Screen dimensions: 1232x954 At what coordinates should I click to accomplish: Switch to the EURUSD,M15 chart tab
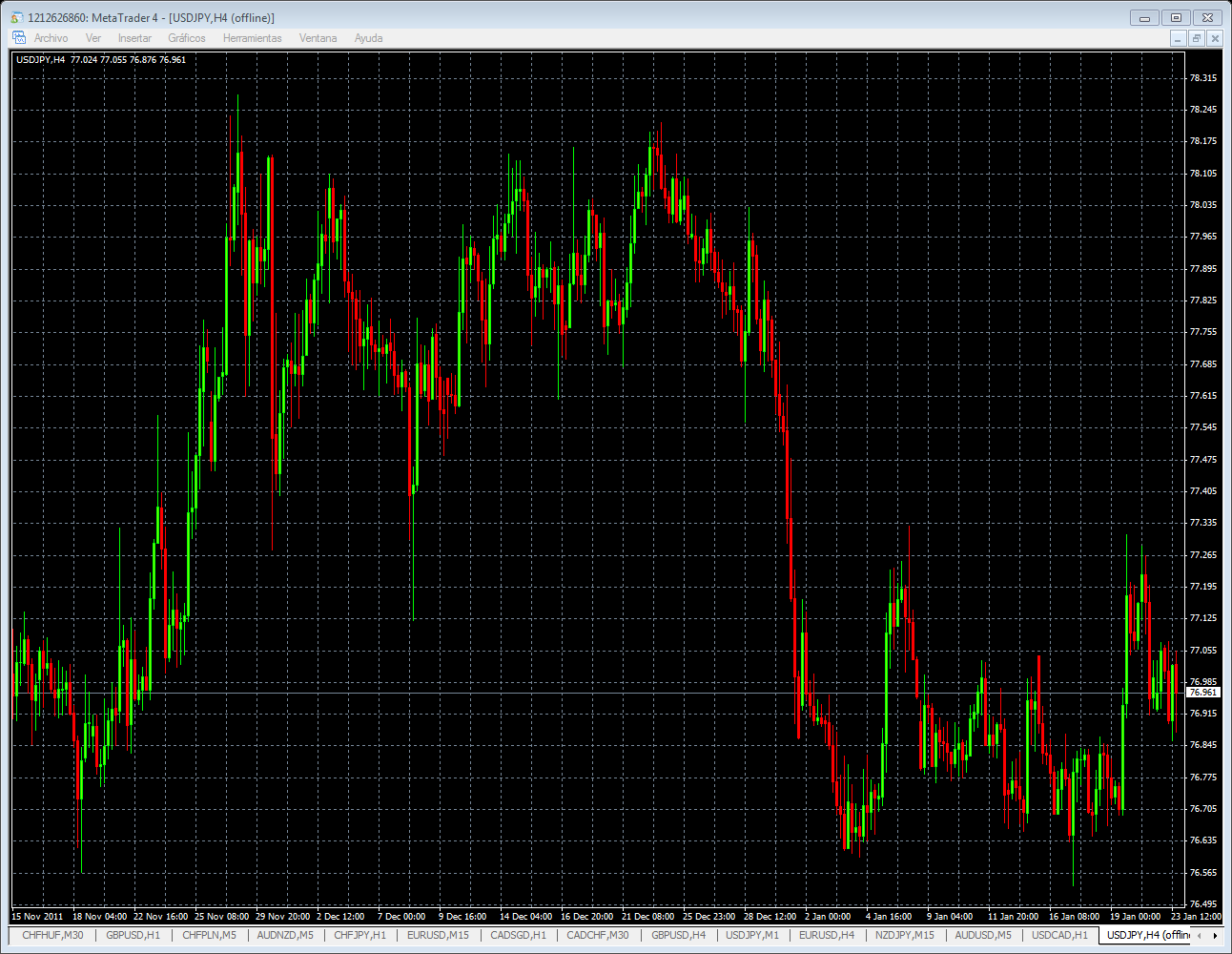click(x=438, y=935)
